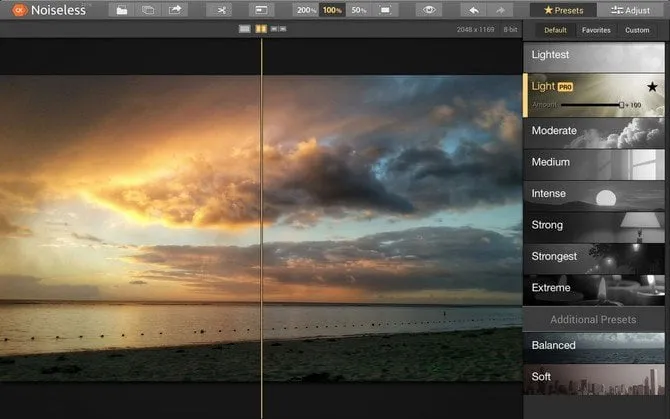The width and height of the screenshot is (670, 419).
Task: Click the compare panel layout icon
Action: 260,10
